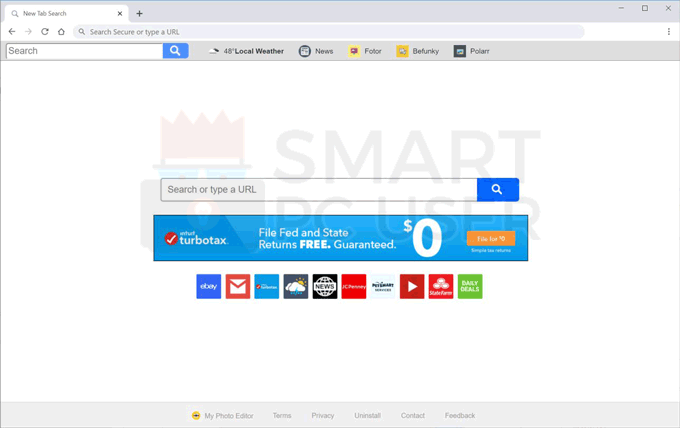The image size is (680, 428).
Task: Click the PetSmart shortcut tile
Action: [x=383, y=286]
